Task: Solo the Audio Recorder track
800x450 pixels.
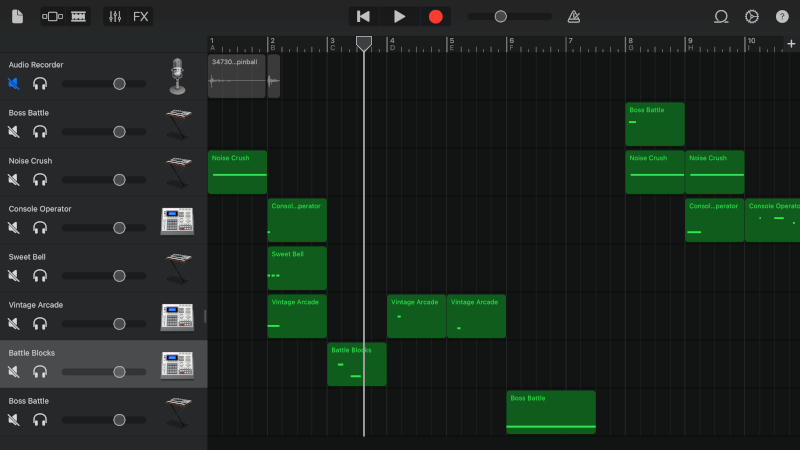Action: [x=40, y=83]
